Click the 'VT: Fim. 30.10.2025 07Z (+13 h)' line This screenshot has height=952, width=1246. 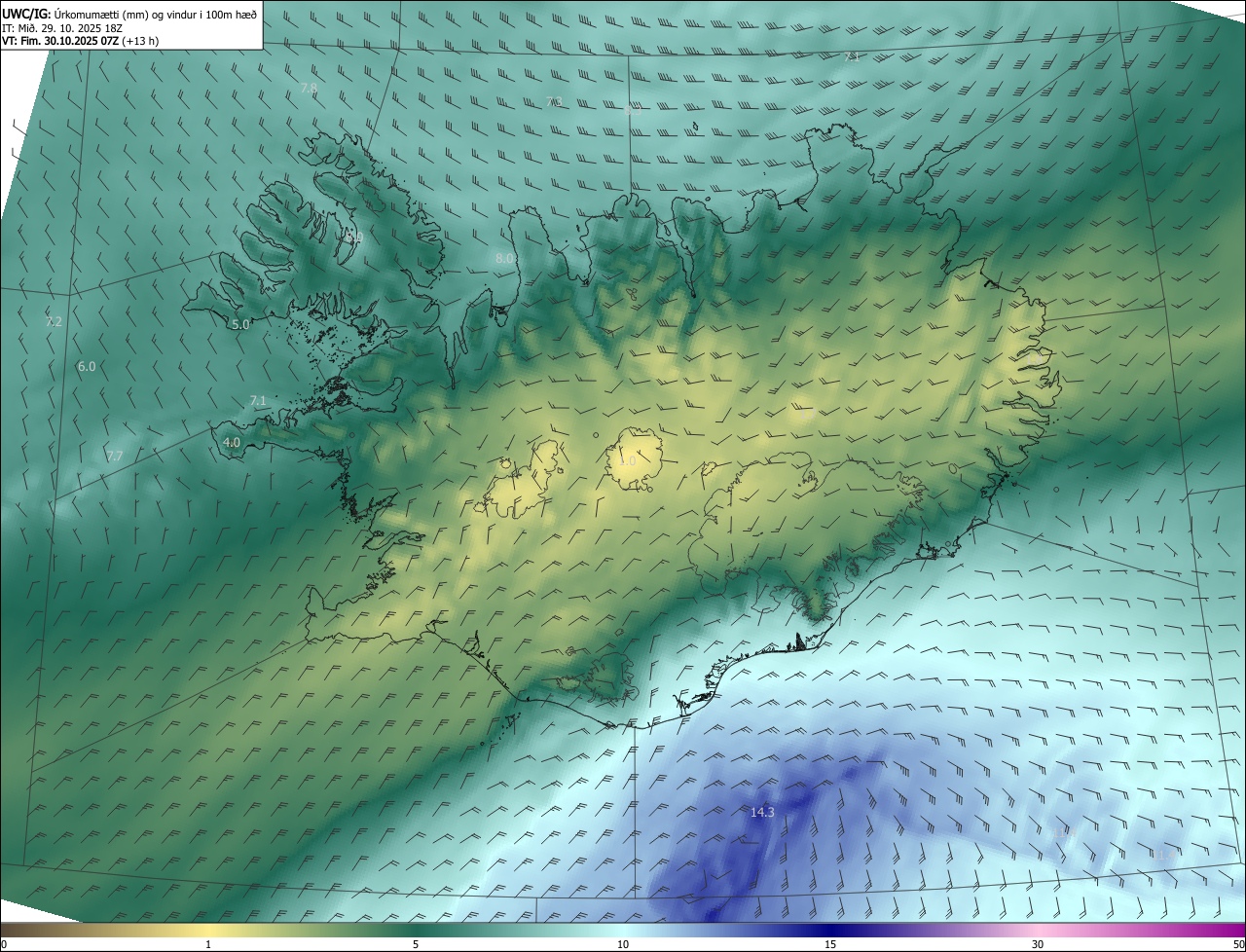pos(81,41)
